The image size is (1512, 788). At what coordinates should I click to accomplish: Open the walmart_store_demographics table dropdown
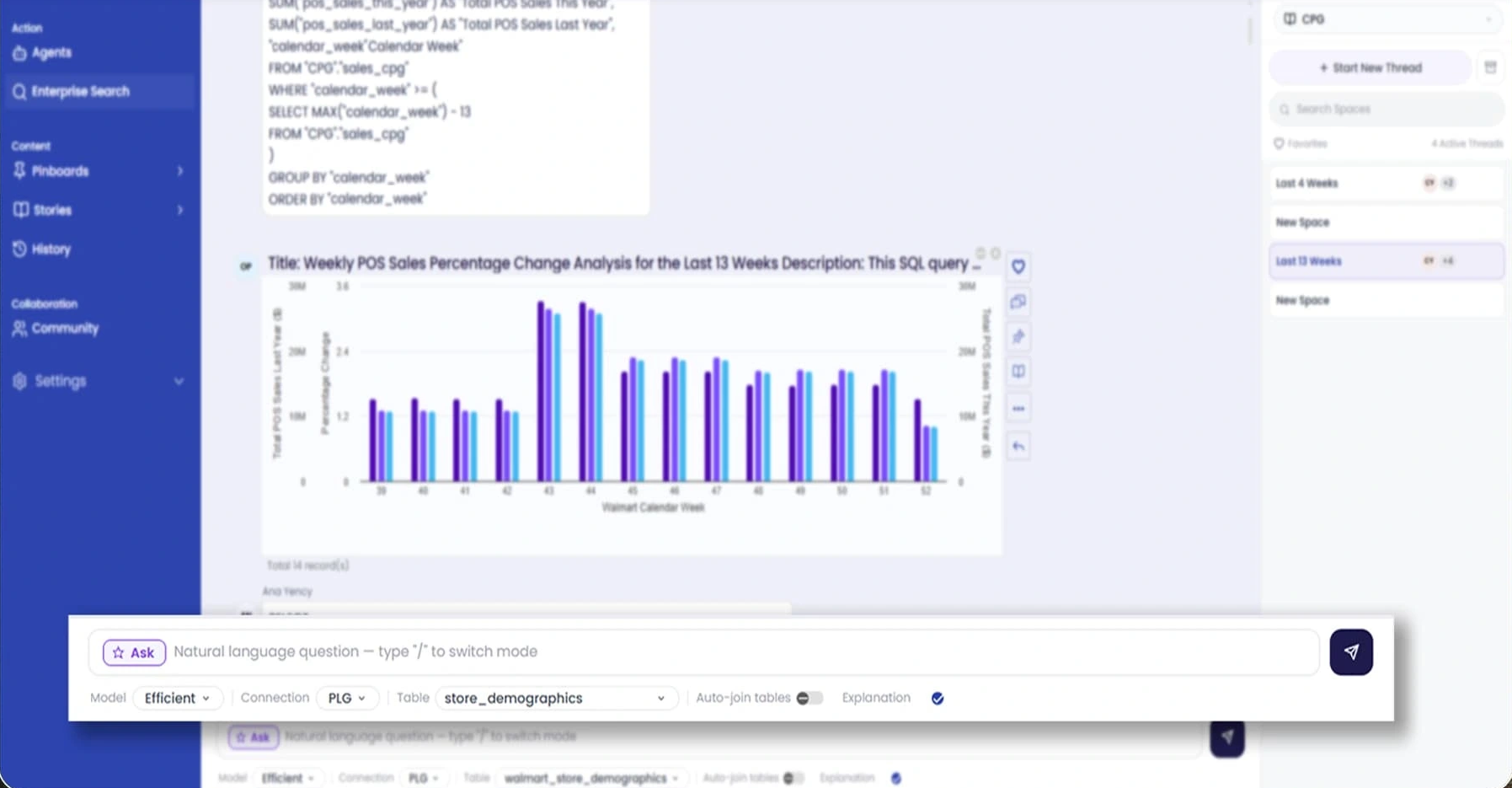(590, 778)
